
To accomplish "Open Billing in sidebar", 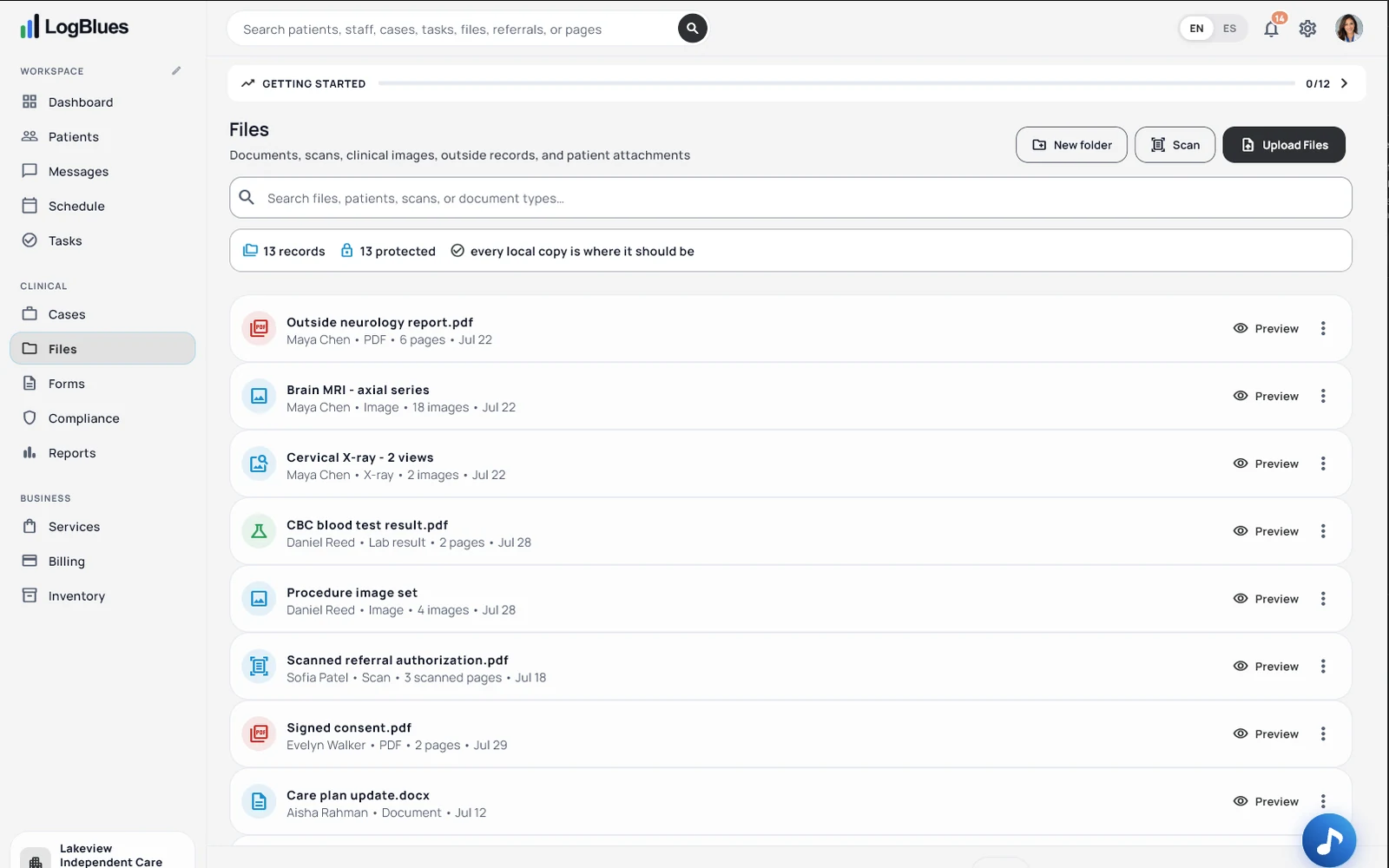I will click(x=102, y=562).
